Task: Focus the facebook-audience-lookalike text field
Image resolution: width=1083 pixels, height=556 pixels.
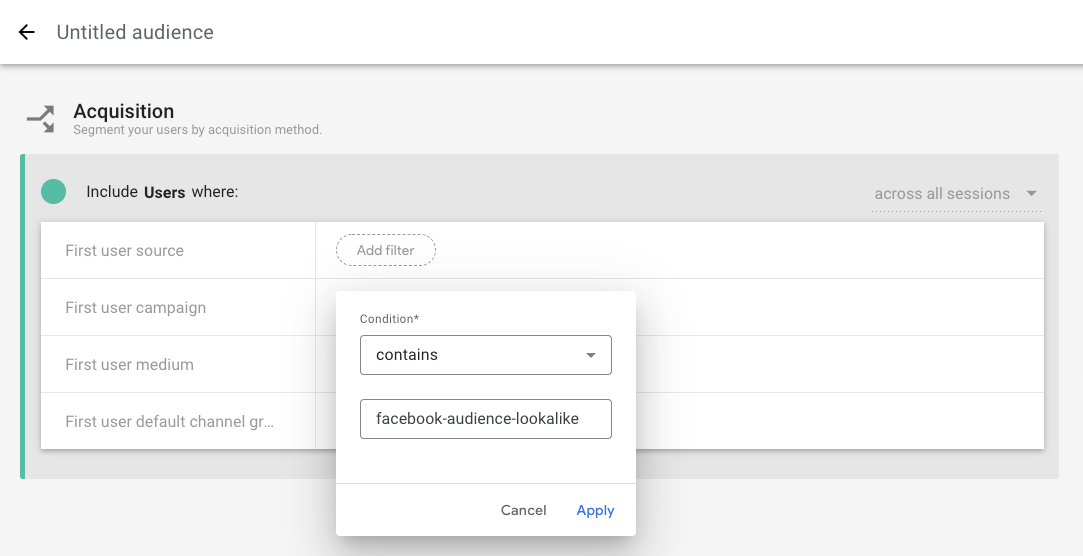Action: [485, 419]
